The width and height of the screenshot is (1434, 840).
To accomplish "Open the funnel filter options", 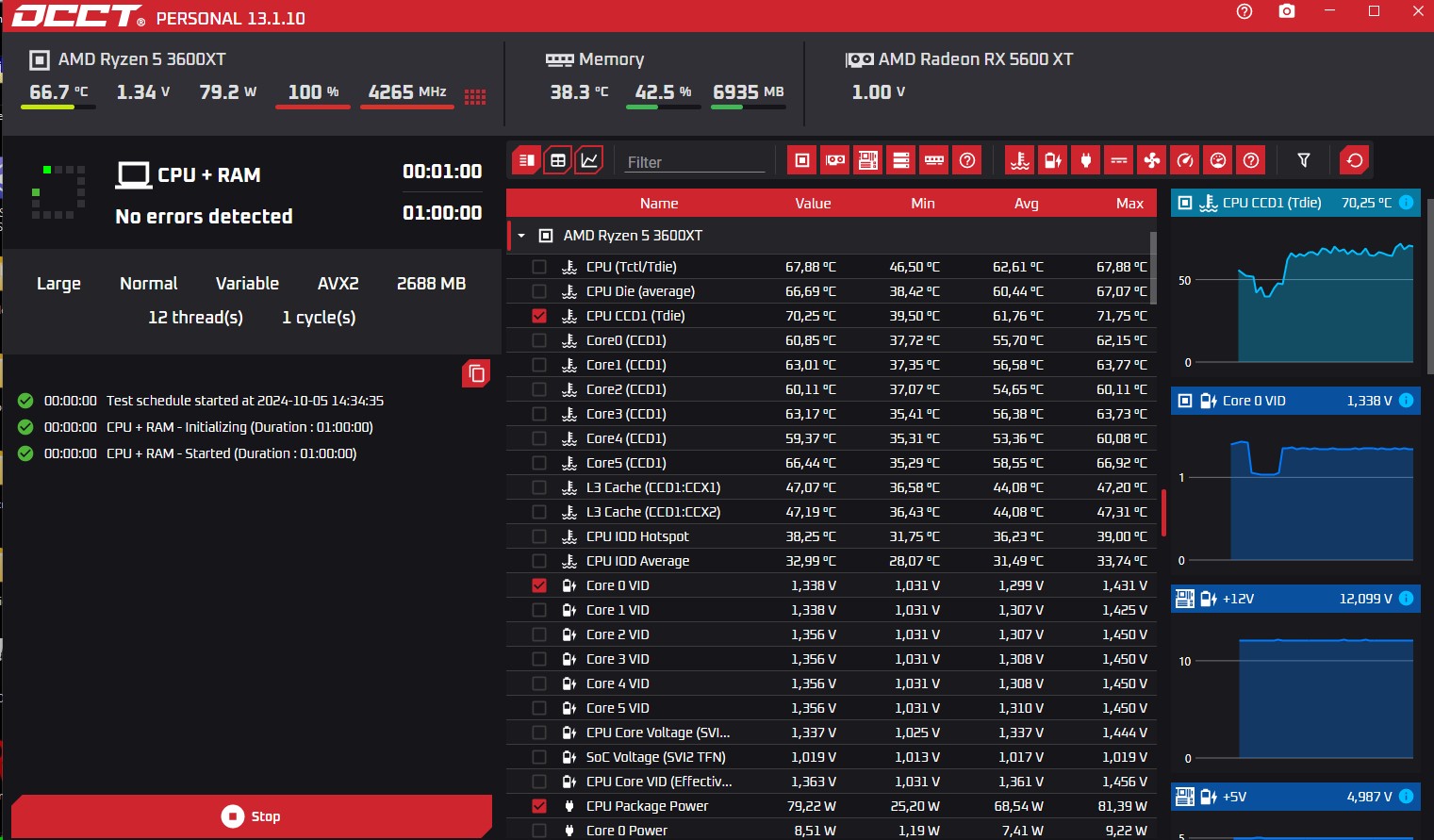I will (x=1304, y=160).
